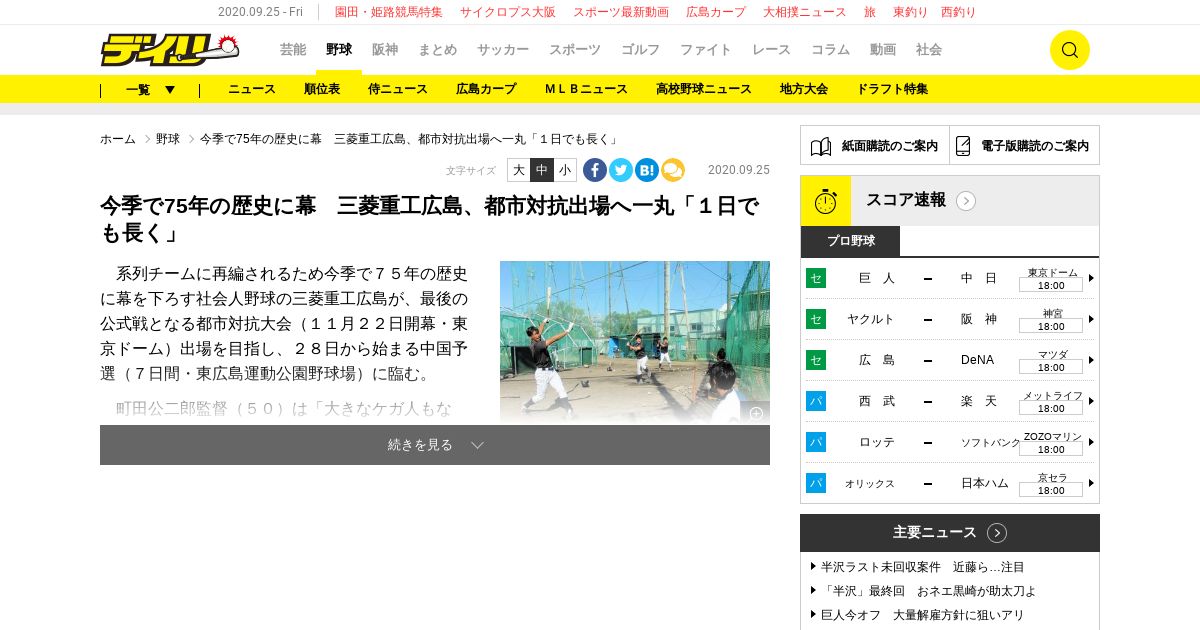Click the 神宮 18:00 time box
Image resolution: width=1200 pixels, height=630 pixels.
tap(1051, 326)
